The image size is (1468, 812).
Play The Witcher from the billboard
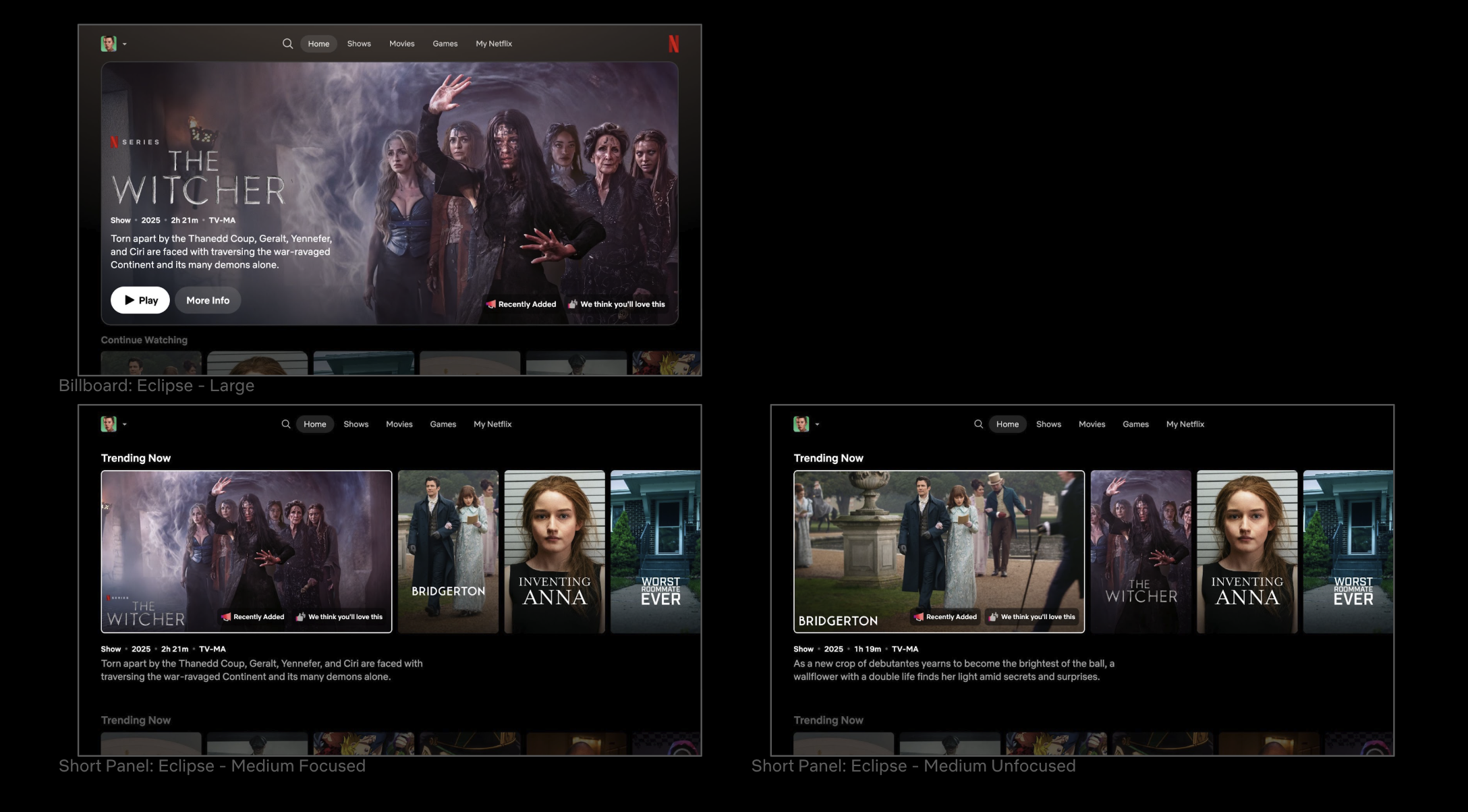(x=140, y=300)
